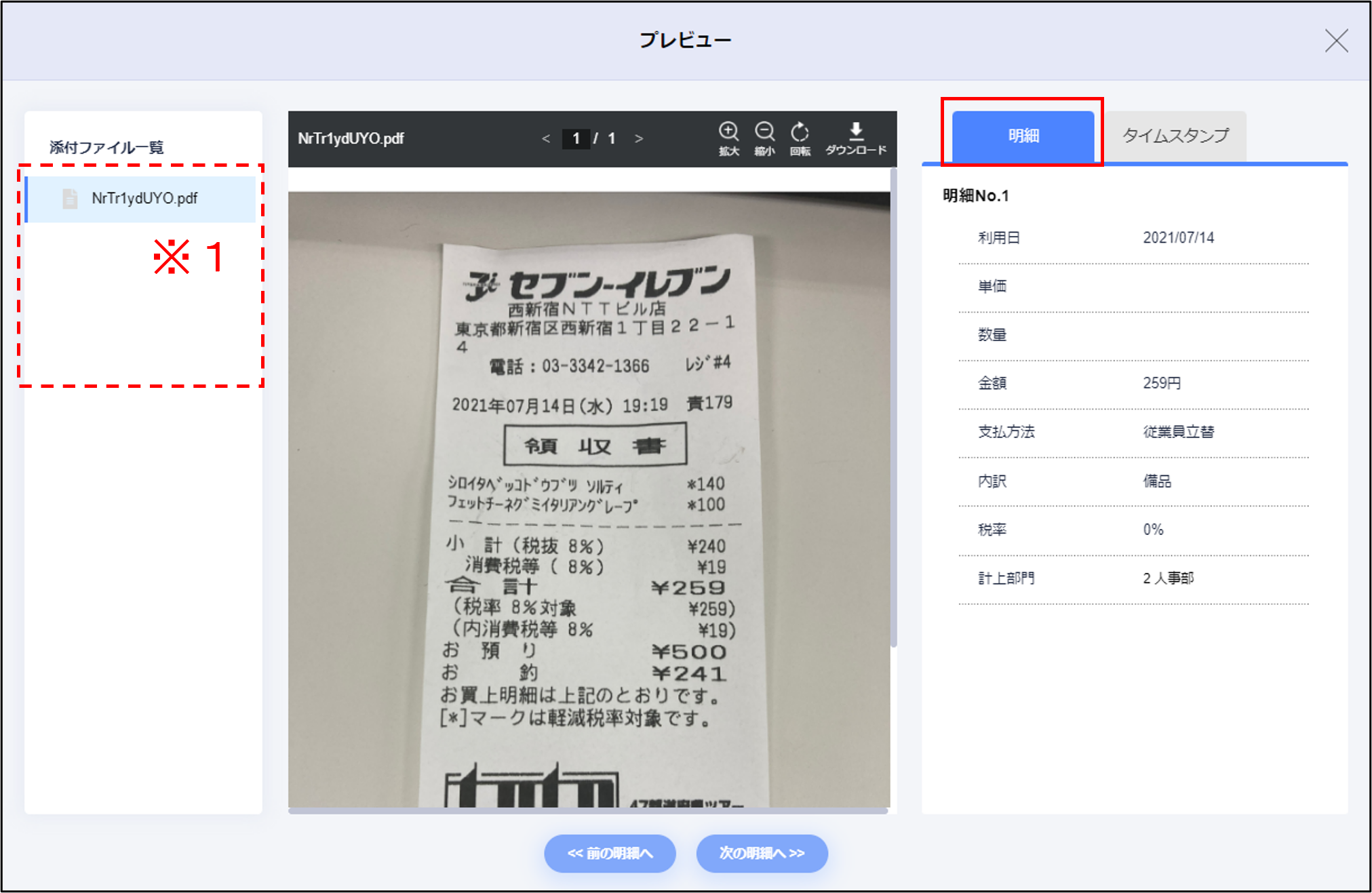Viewport: 1372px width, 893px height.
Task: Click the 数量 label
Action: click(992, 335)
